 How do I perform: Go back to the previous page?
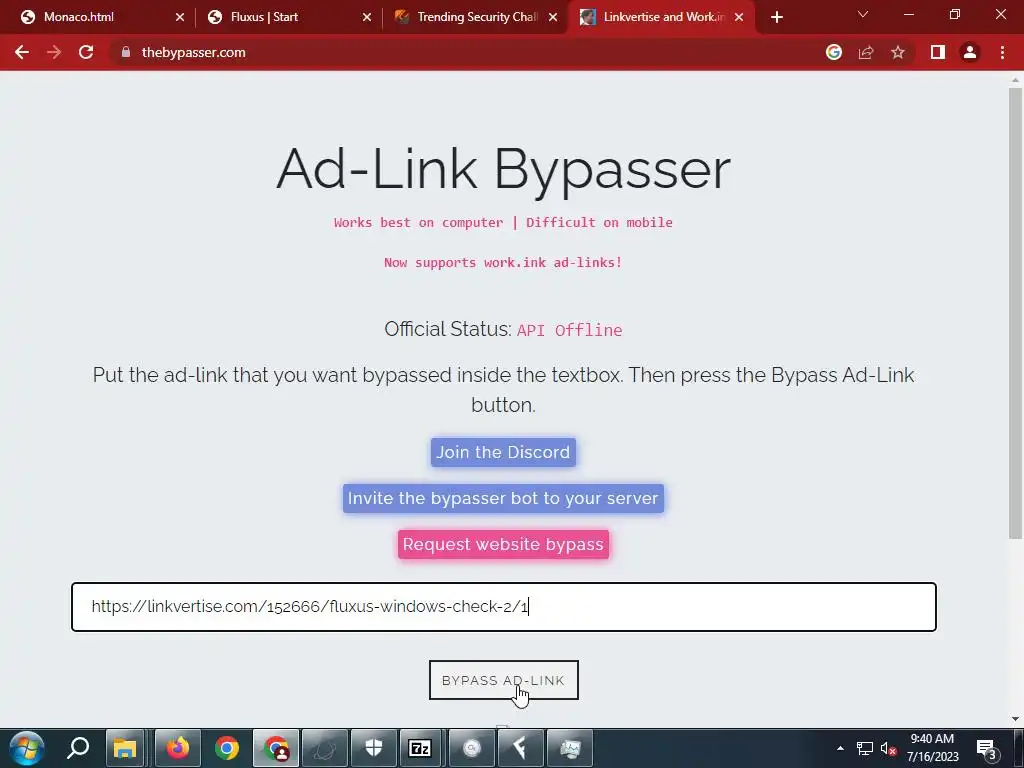22,52
